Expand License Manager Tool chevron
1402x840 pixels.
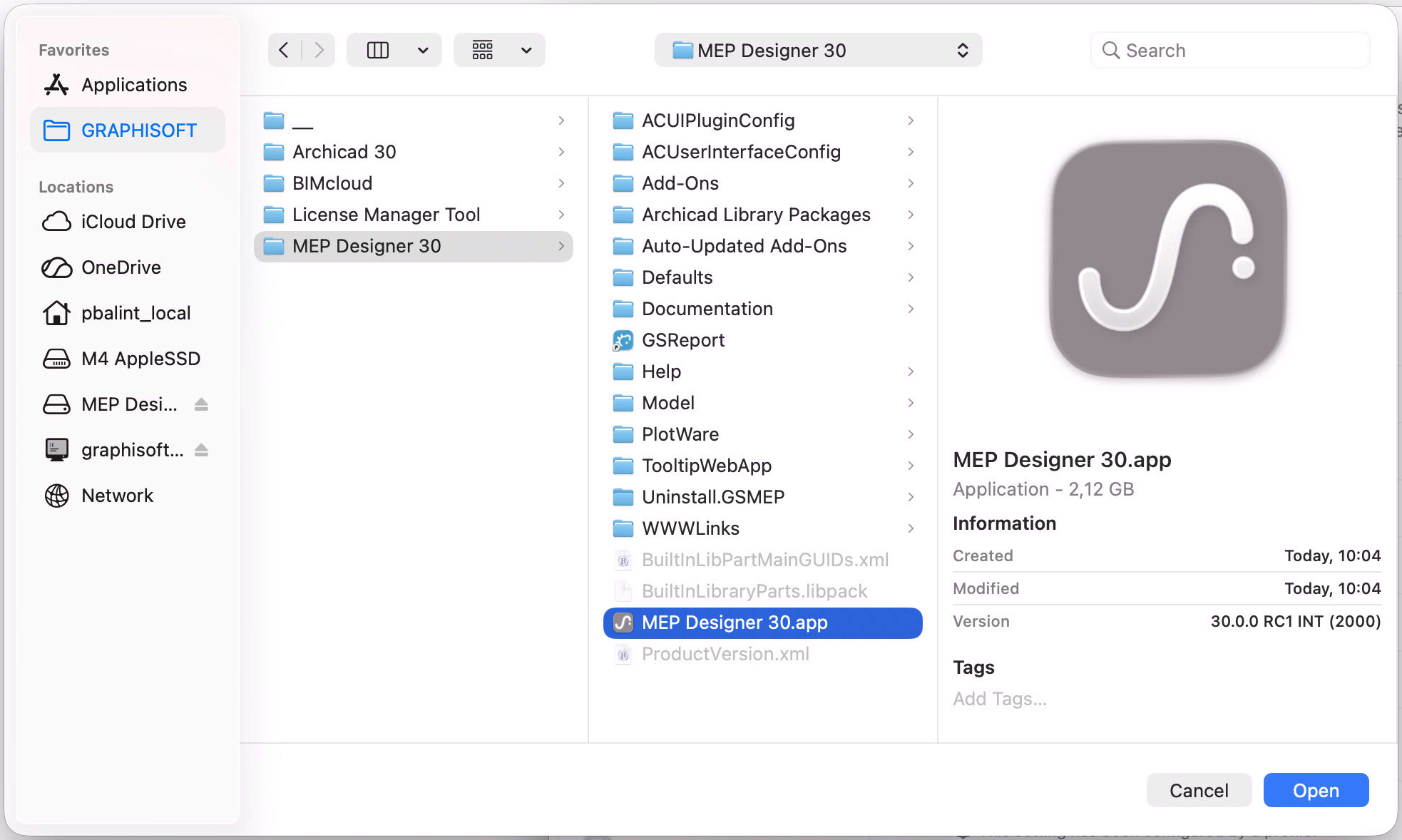click(x=561, y=215)
